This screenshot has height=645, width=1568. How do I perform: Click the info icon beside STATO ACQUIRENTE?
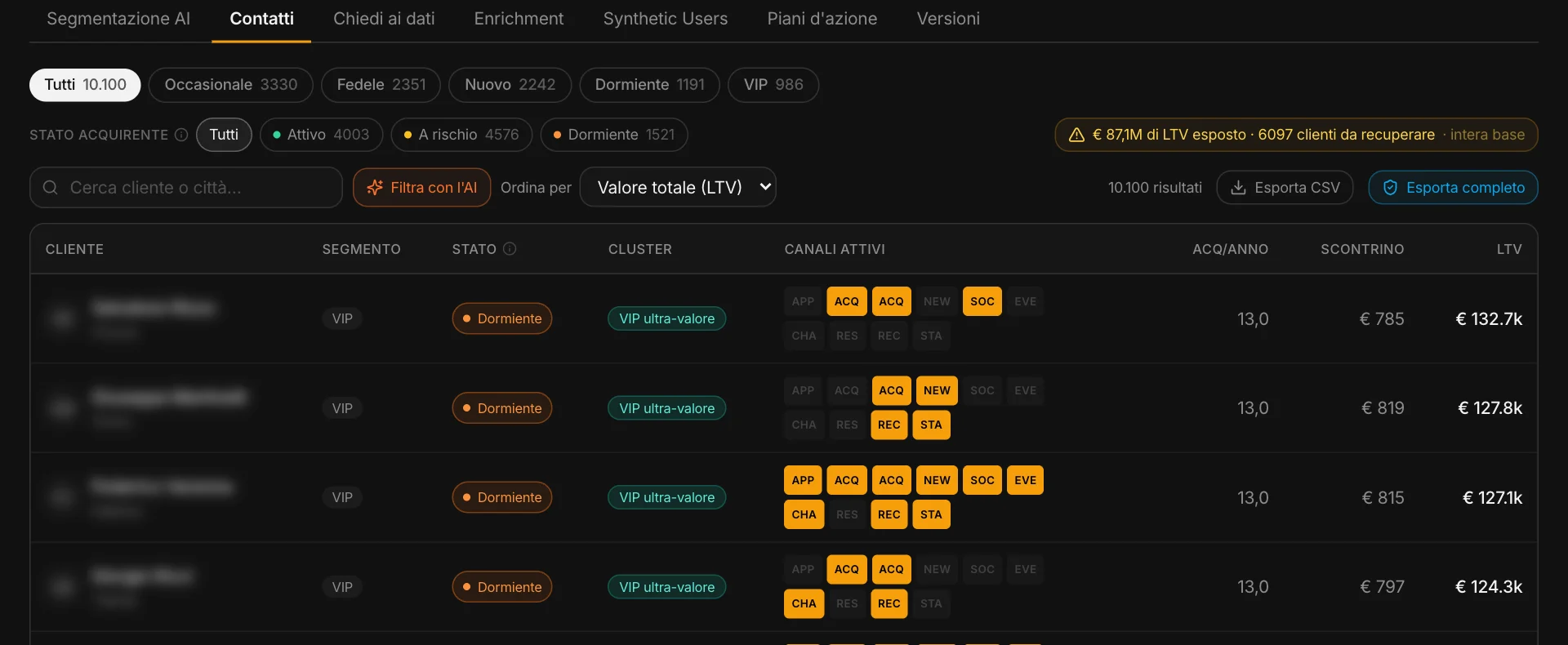coord(181,135)
